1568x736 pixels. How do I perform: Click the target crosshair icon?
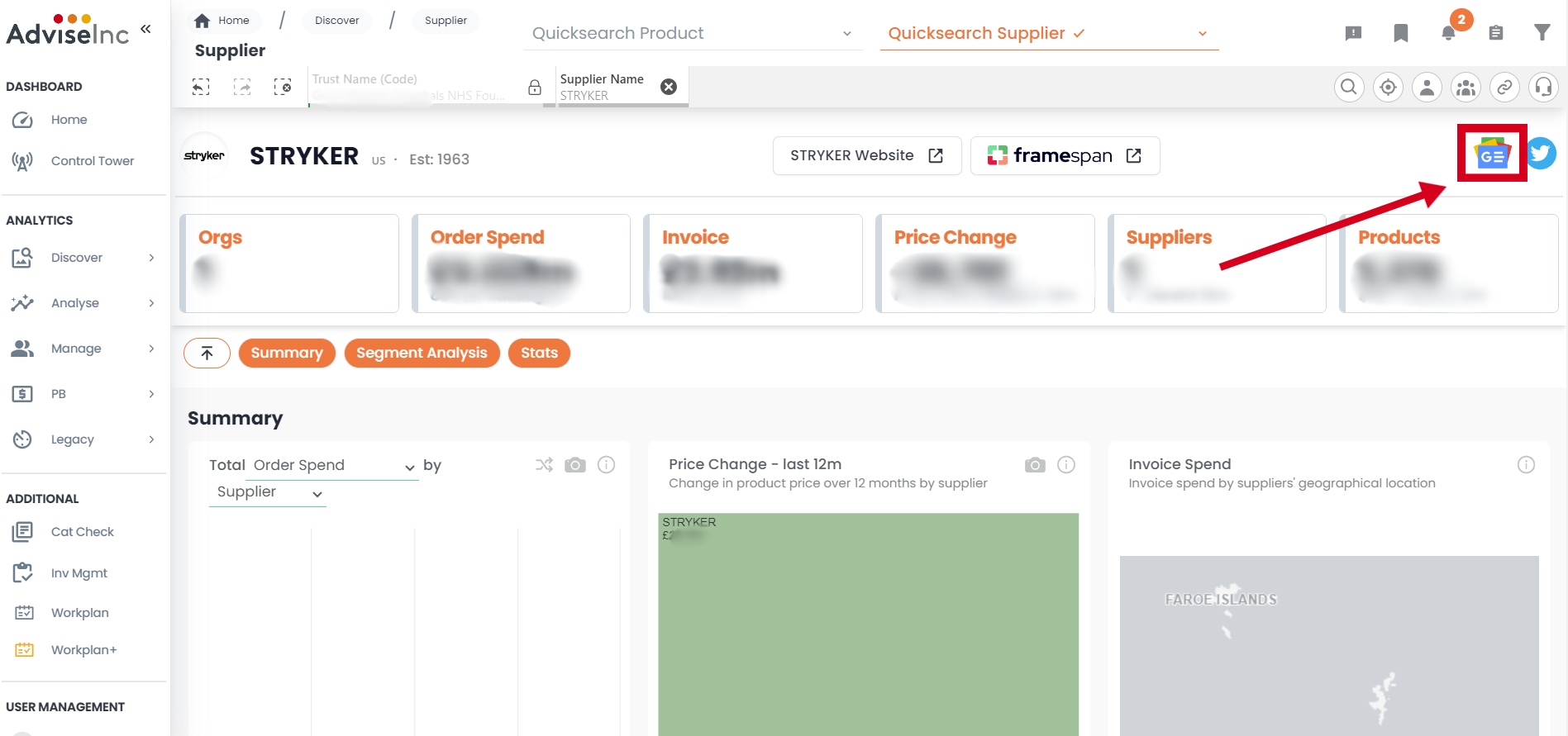tap(1388, 87)
